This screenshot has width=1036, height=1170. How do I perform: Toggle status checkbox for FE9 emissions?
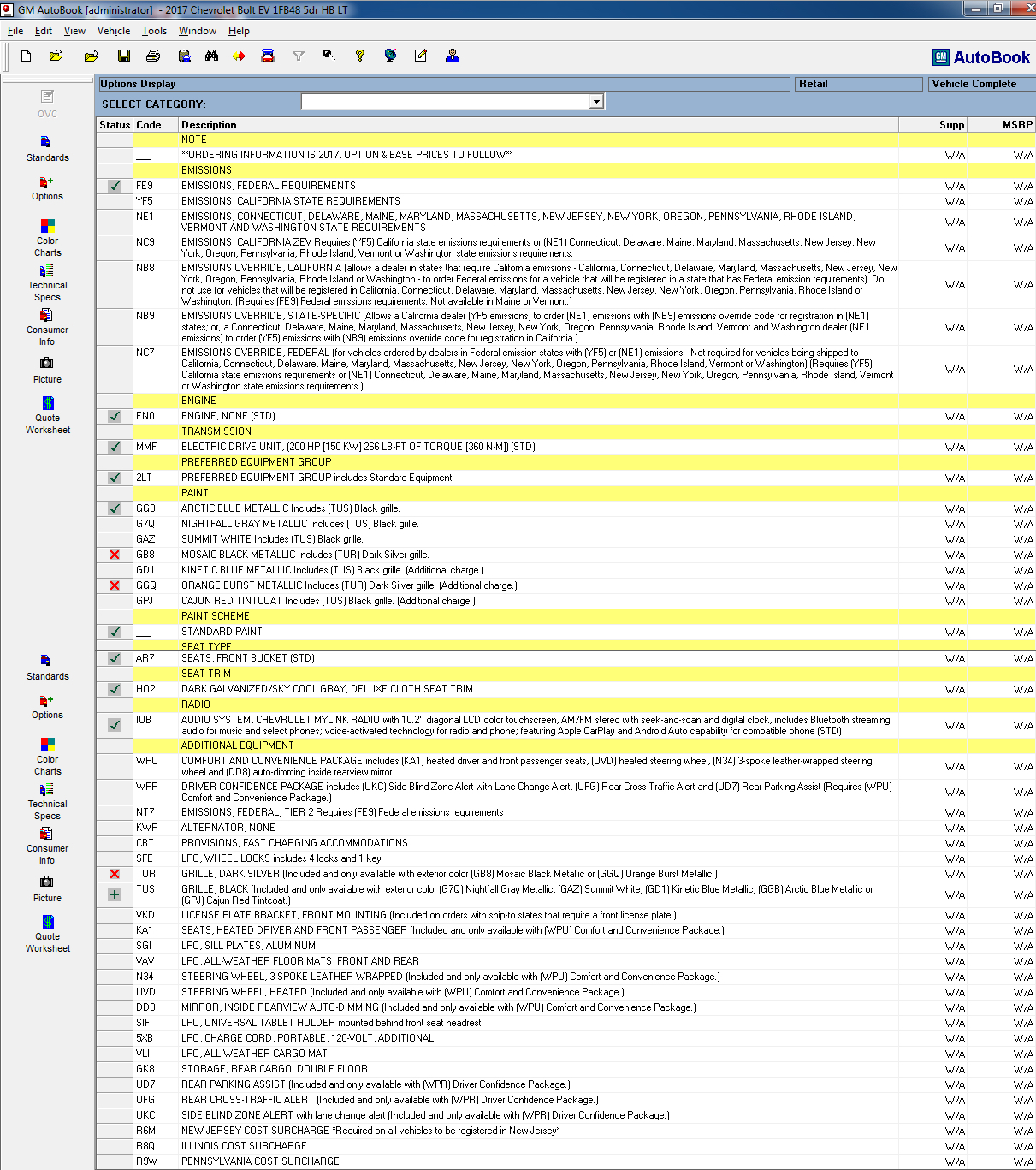(115, 186)
